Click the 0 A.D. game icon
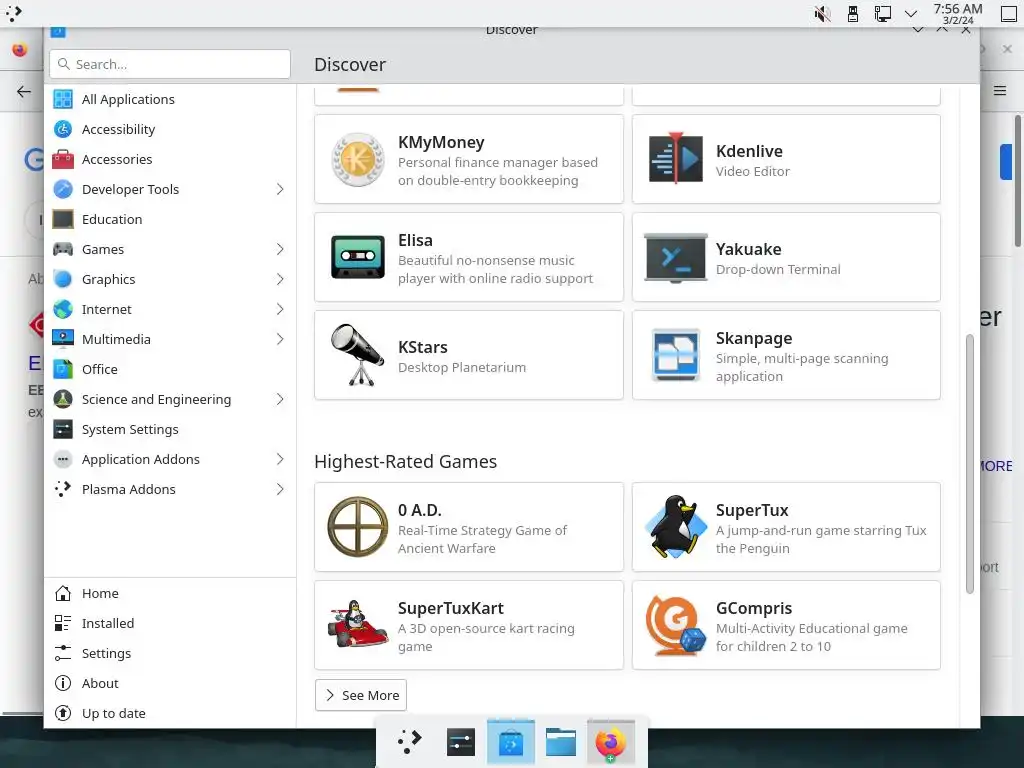 (x=357, y=527)
